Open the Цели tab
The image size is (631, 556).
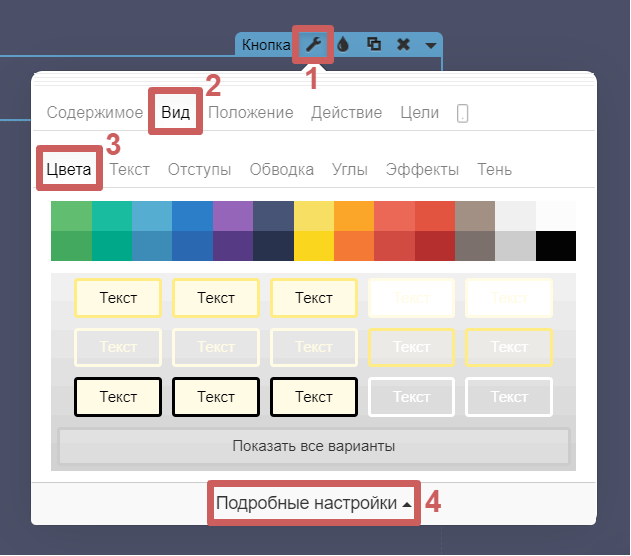click(x=419, y=112)
